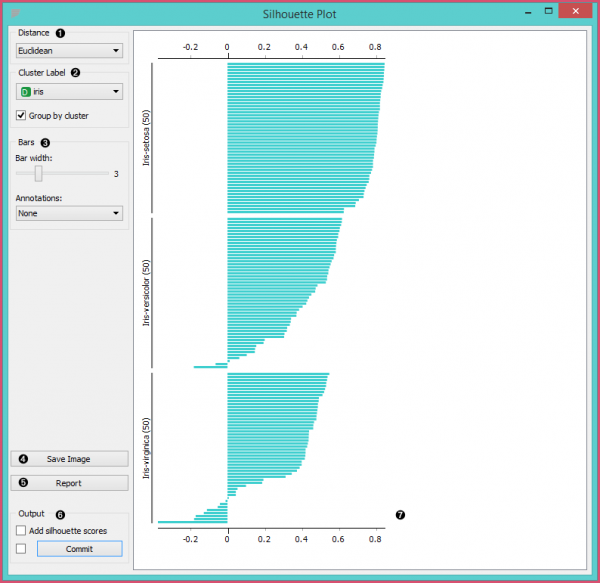The image size is (600, 583).
Task: Minimize the Silhouette Plot window
Action: pyautogui.click(x=528, y=12)
